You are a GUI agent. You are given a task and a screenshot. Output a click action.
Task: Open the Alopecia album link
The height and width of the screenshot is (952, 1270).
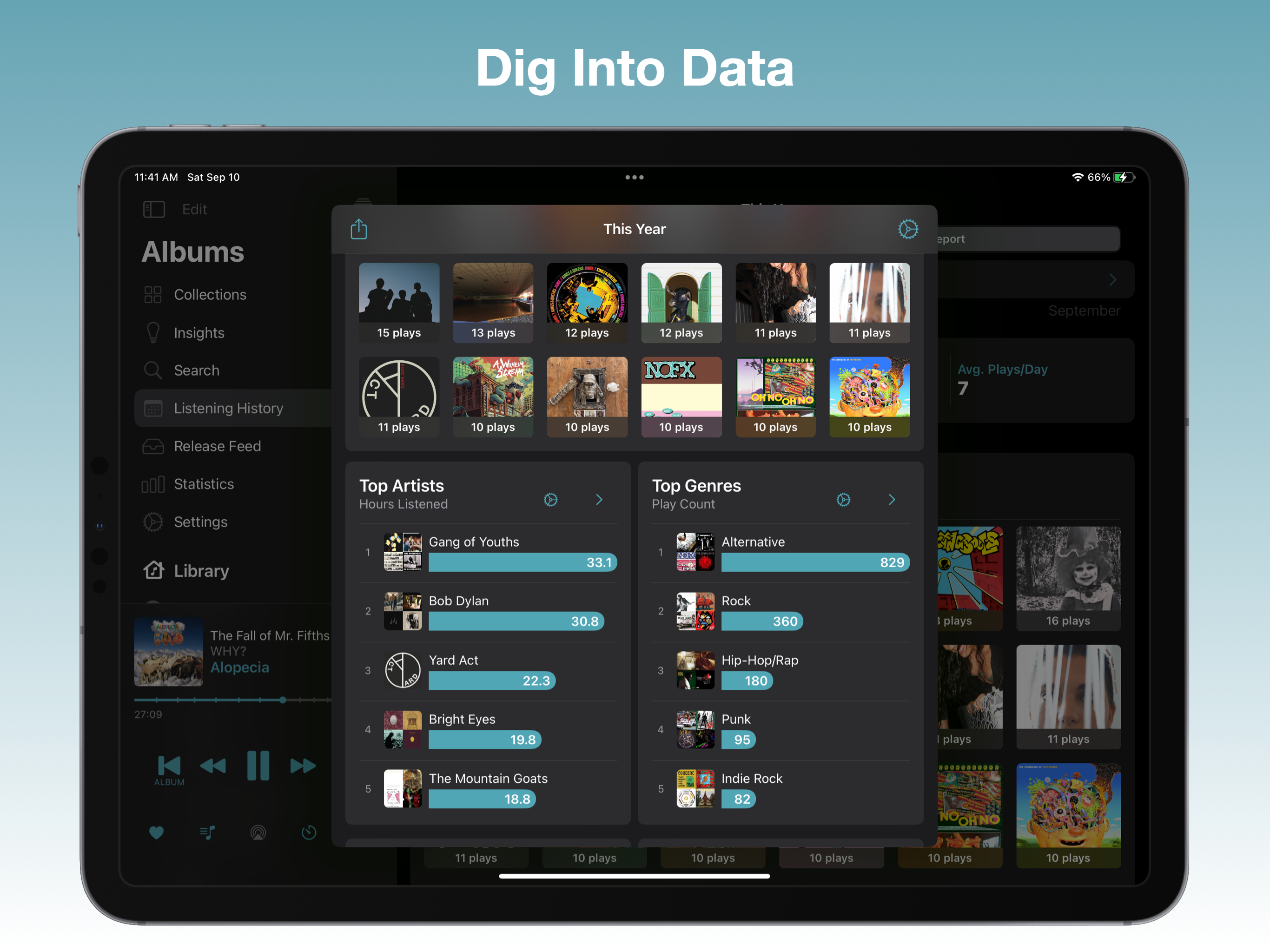pyautogui.click(x=239, y=667)
